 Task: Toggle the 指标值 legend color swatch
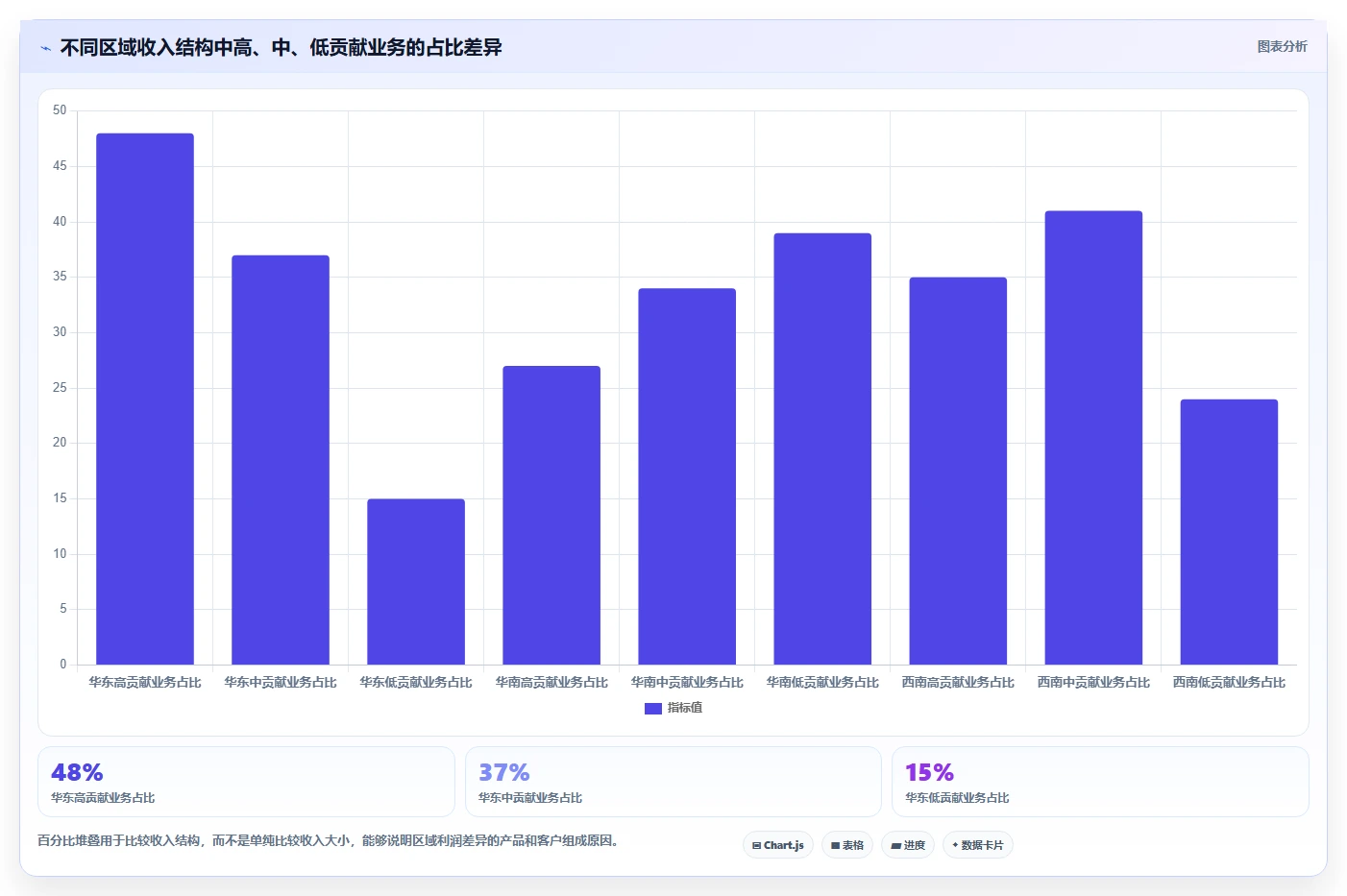click(x=652, y=708)
